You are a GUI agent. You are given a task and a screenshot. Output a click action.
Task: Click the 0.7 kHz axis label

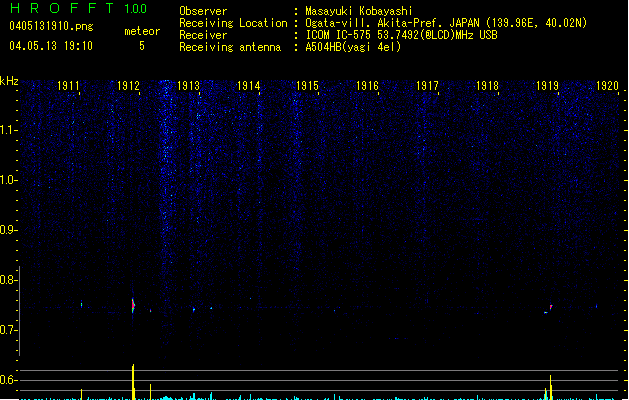click(x=8, y=330)
